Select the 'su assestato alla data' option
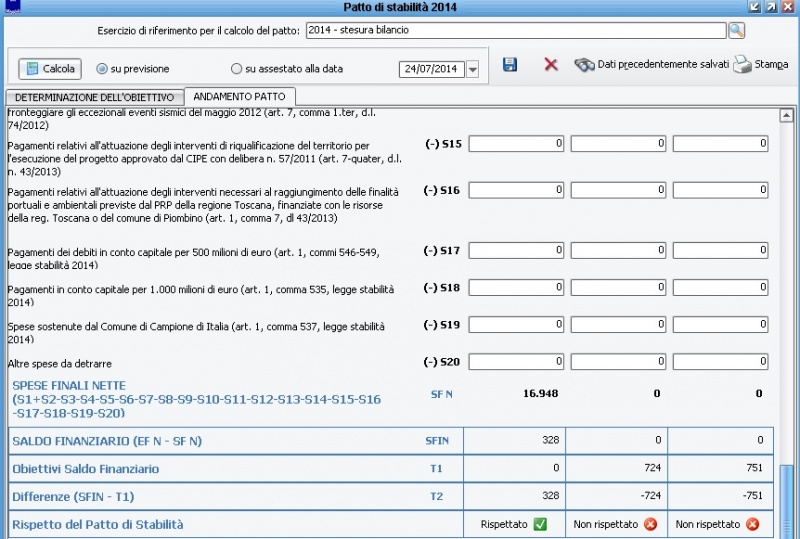This screenshot has height=539, width=800. point(236,69)
